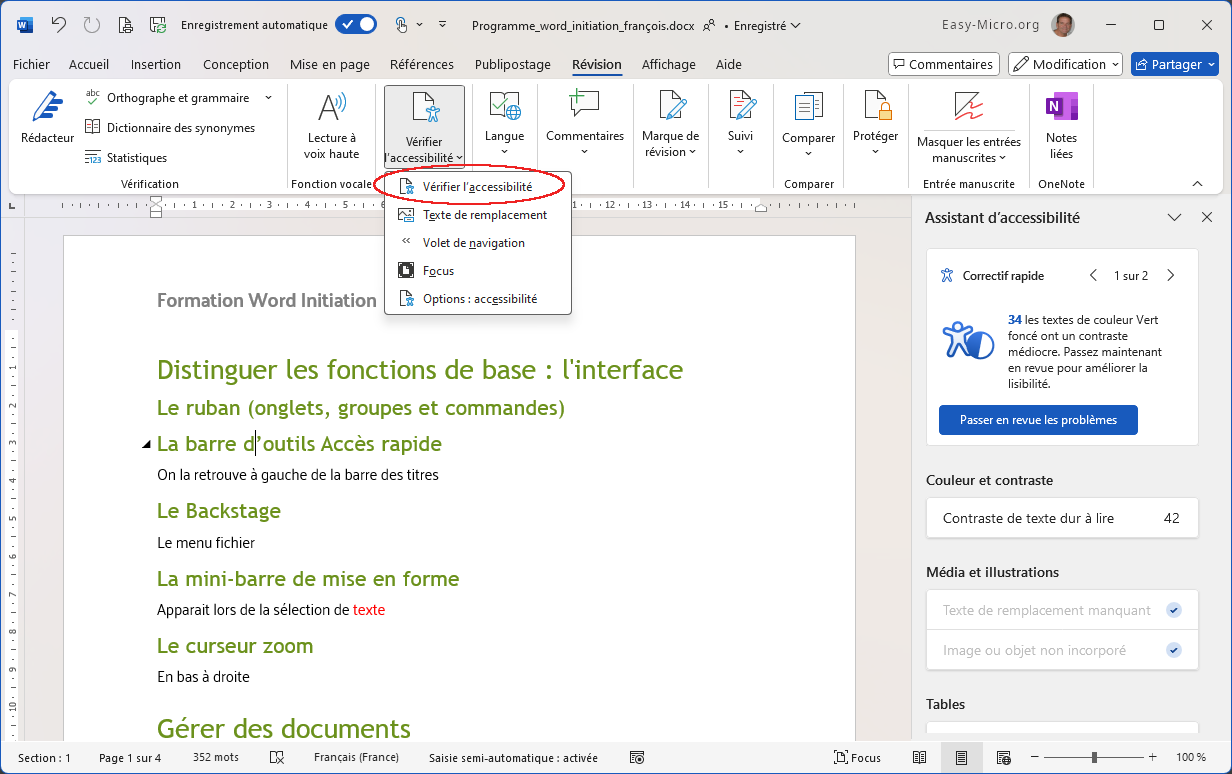Click Image ou objet non incorporé row

1062,650
